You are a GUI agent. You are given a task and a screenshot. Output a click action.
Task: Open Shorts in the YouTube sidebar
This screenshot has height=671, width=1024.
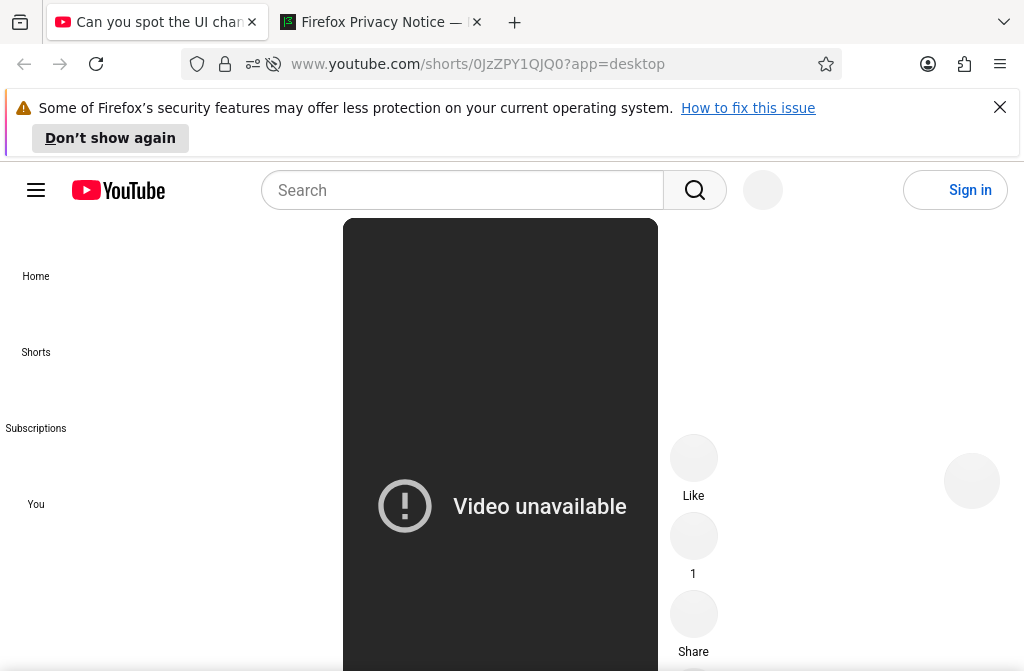pos(36,352)
